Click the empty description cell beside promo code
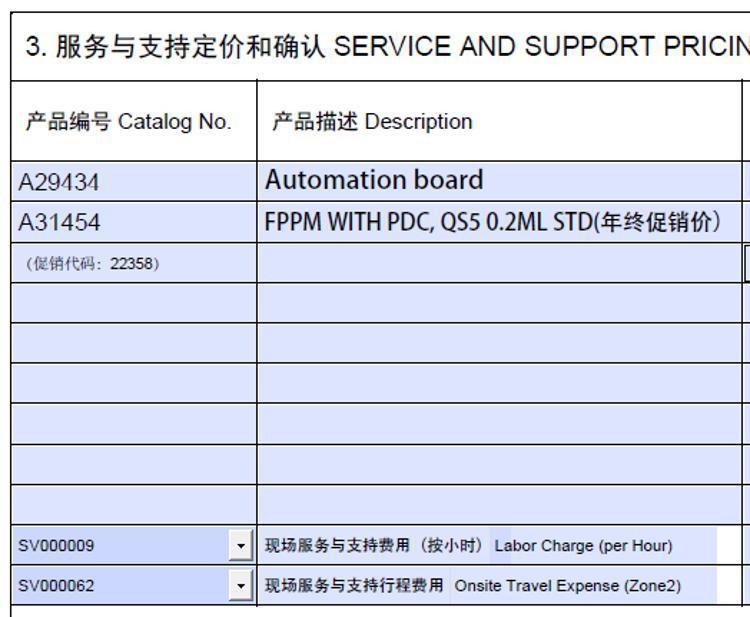 pos(499,263)
